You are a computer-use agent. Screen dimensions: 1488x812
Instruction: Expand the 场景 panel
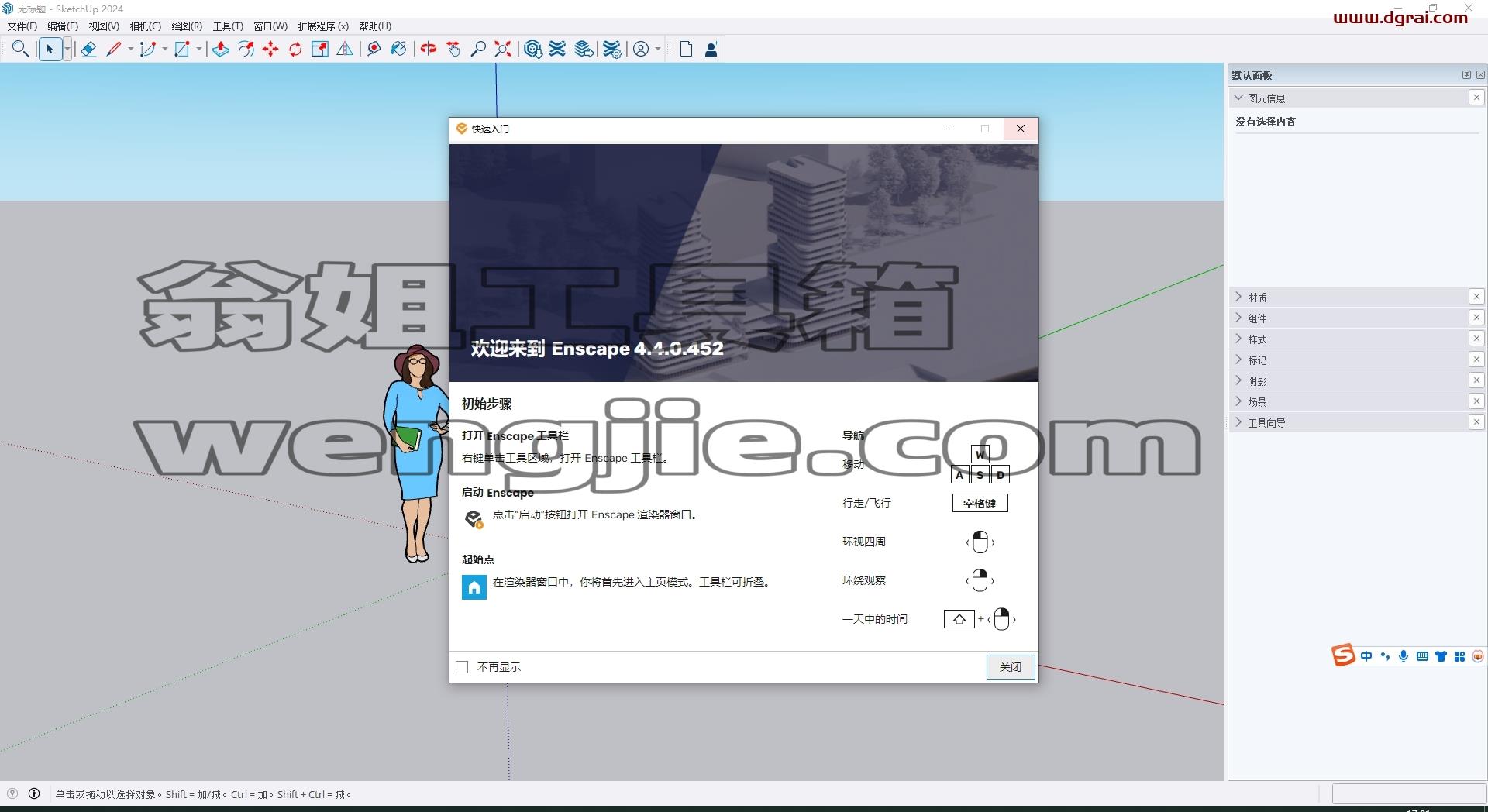(1238, 401)
